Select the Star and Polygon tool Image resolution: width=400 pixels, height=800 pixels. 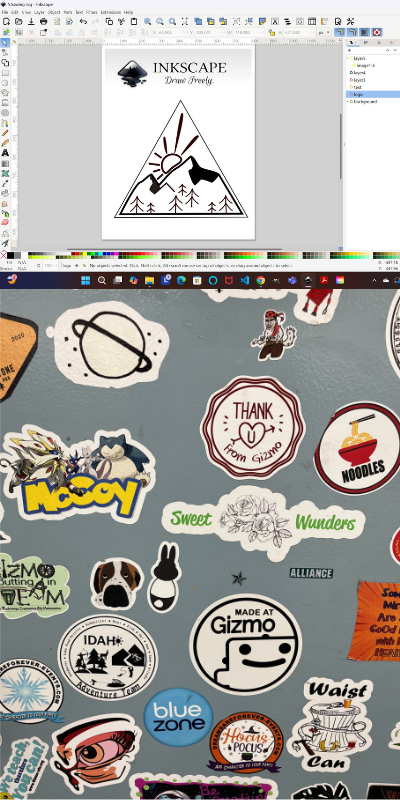click(x=5, y=92)
